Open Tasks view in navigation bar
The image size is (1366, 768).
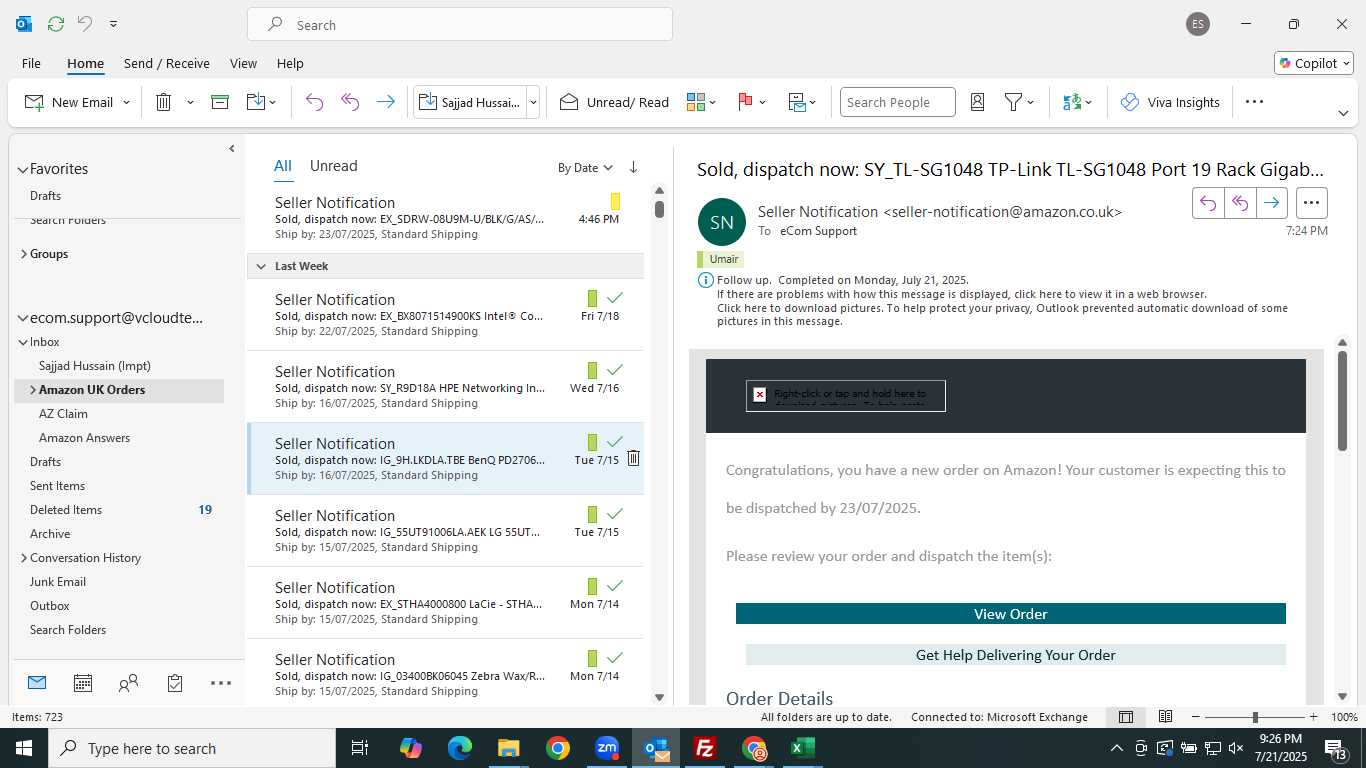pyautogui.click(x=175, y=683)
